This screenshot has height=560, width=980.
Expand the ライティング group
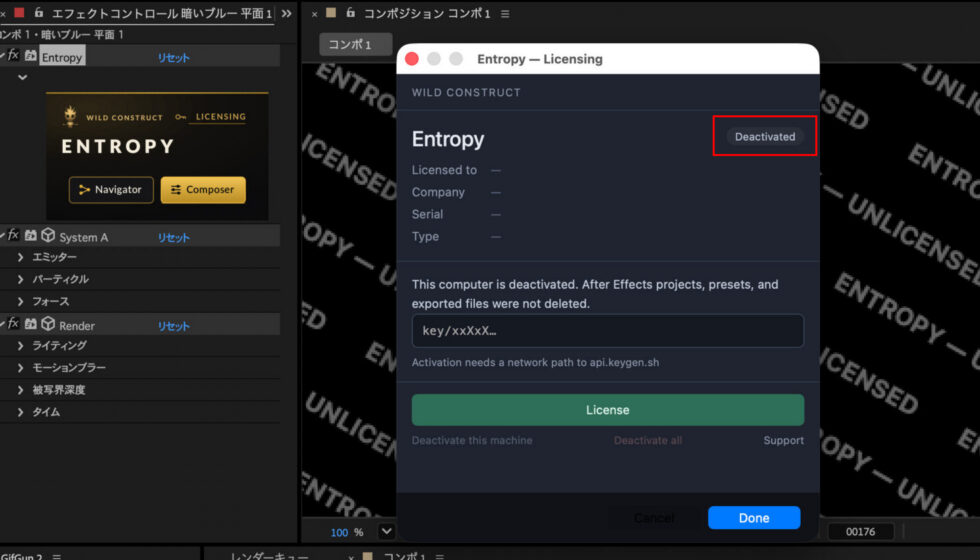(x=21, y=346)
